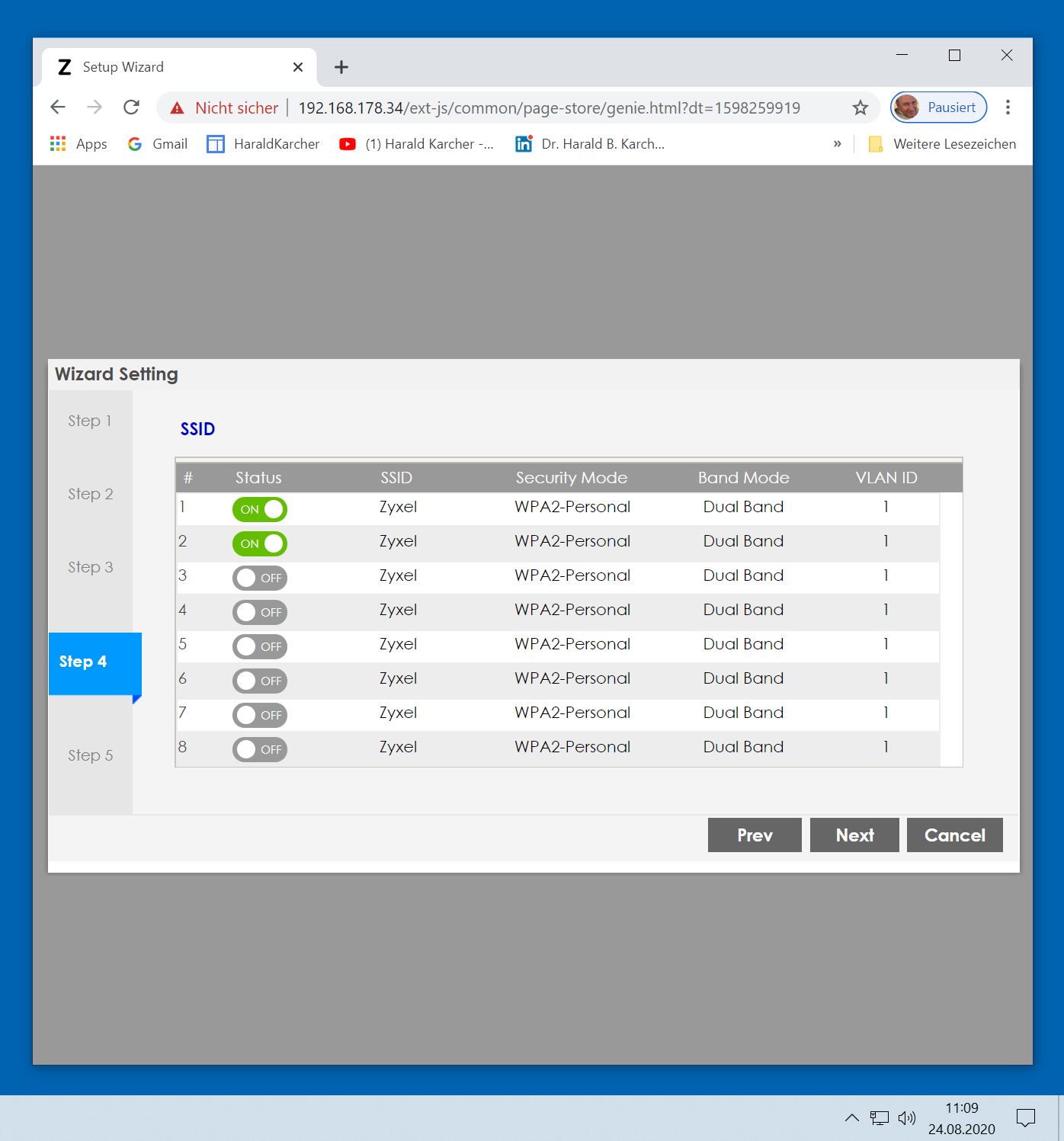1064x1141 pixels.
Task: Click the Next button
Action: (854, 835)
